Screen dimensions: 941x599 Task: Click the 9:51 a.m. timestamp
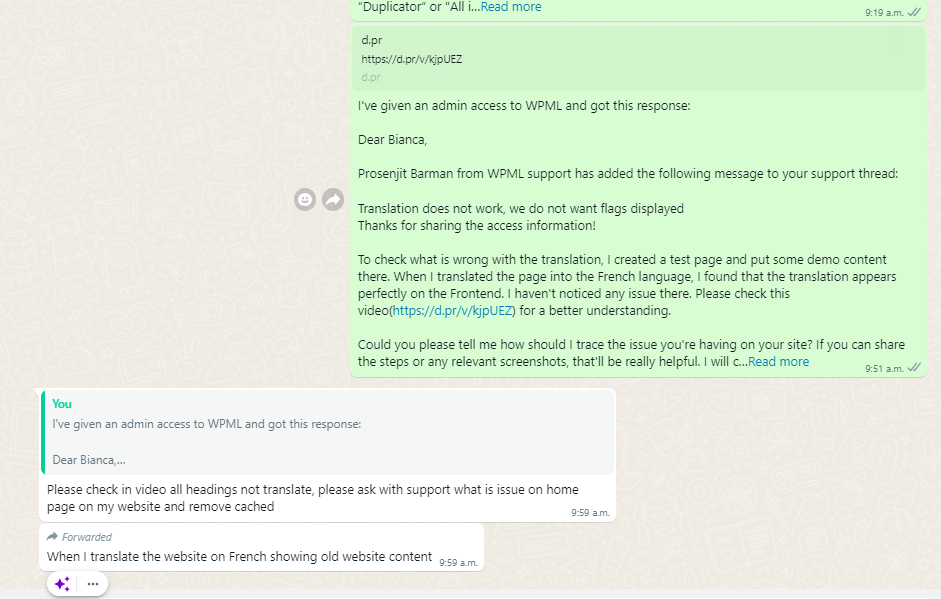(884, 369)
